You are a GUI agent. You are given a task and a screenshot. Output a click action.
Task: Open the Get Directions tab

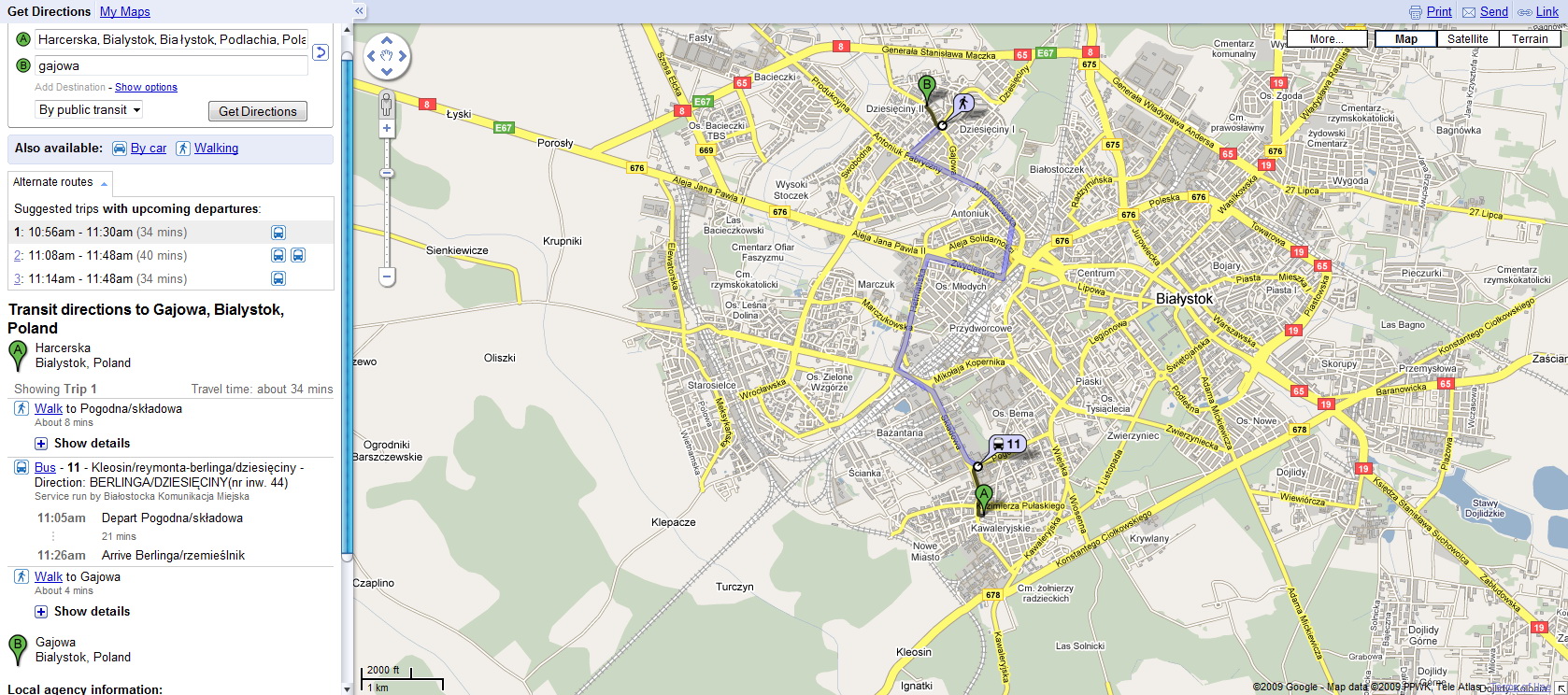pyautogui.click(x=49, y=11)
